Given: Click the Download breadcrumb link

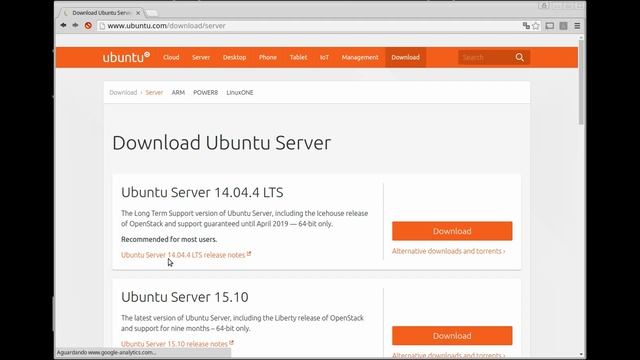Looking at the screenshot, I should [123, 93].
